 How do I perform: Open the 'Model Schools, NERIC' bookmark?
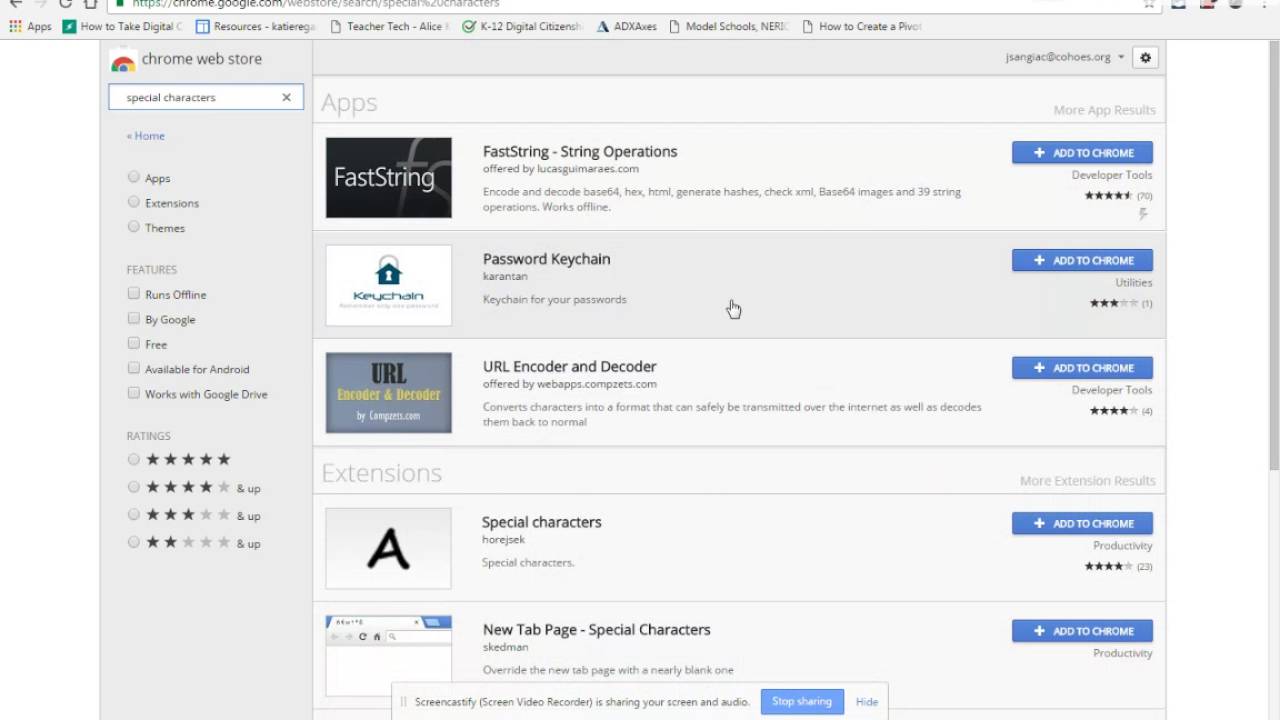(729, 26)
